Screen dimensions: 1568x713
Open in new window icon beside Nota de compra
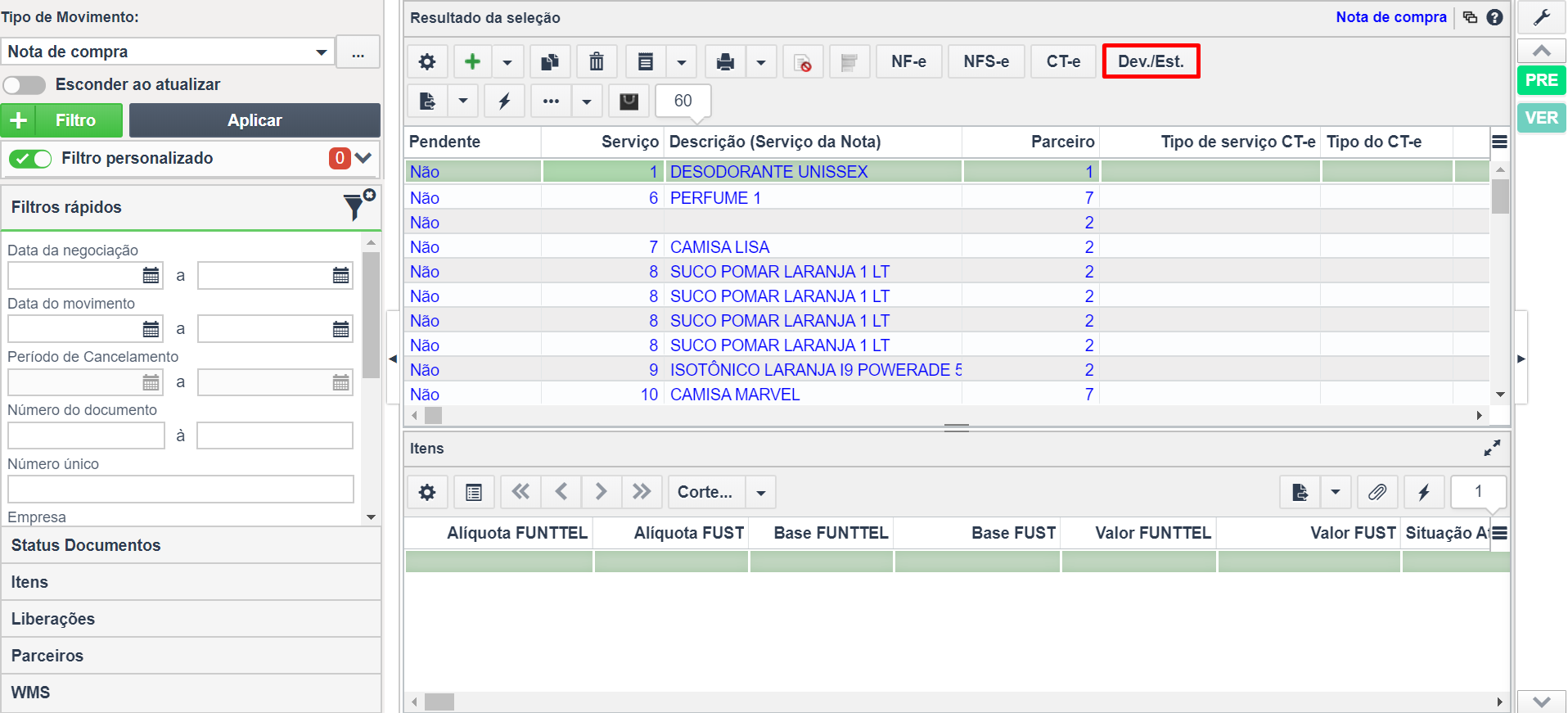point(1470,17)
